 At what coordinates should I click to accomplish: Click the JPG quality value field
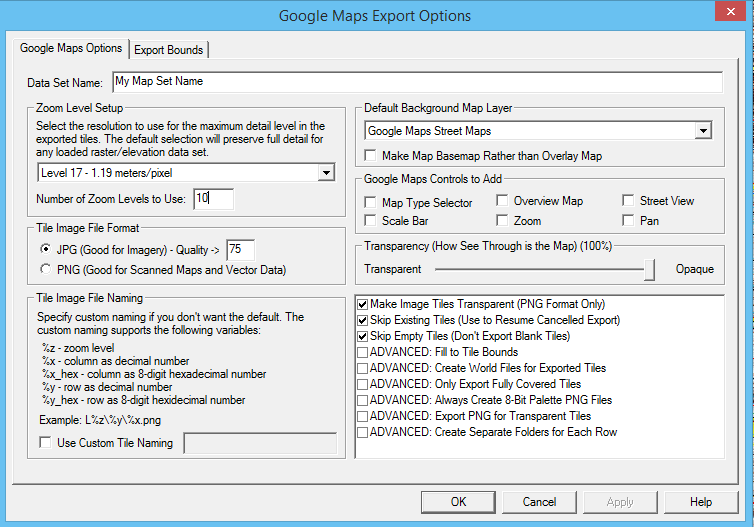click(x=241, y=248)
